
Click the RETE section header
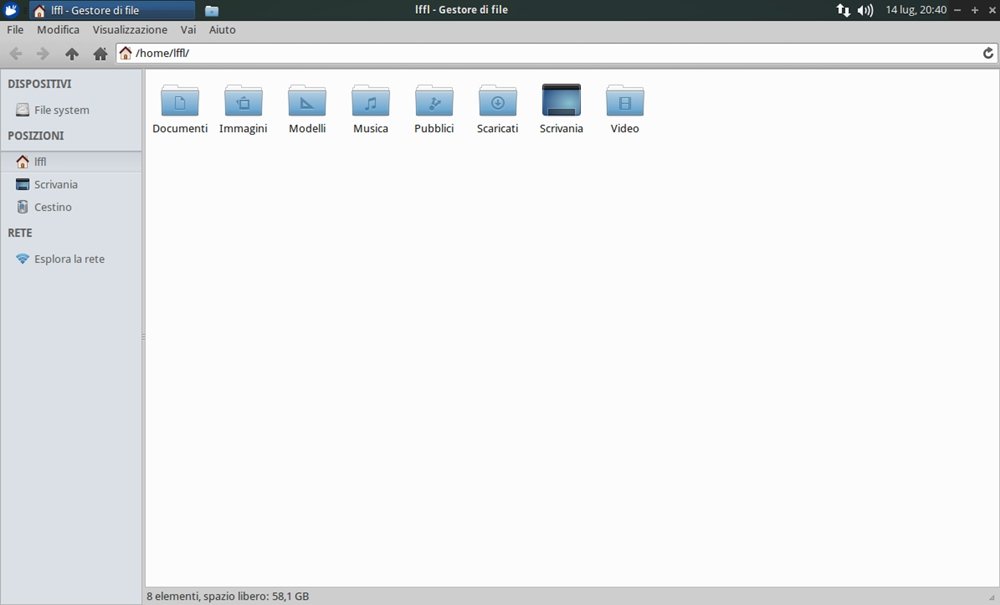(x=20, y=233)
